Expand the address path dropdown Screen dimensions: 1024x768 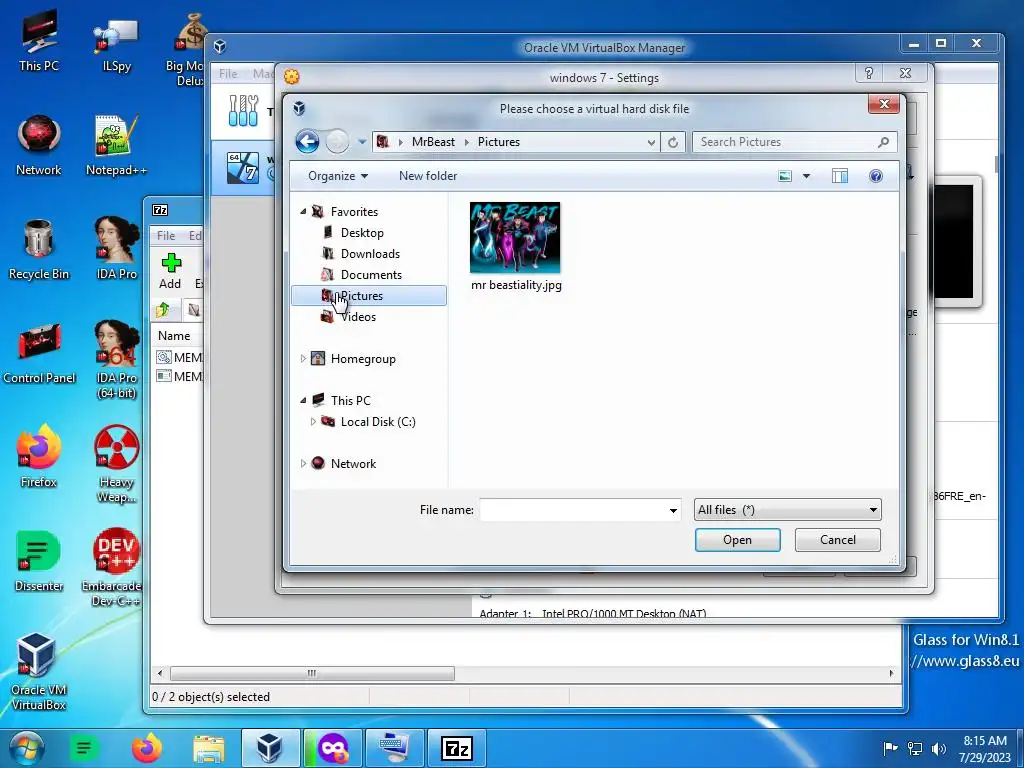[x=650, y=142]
